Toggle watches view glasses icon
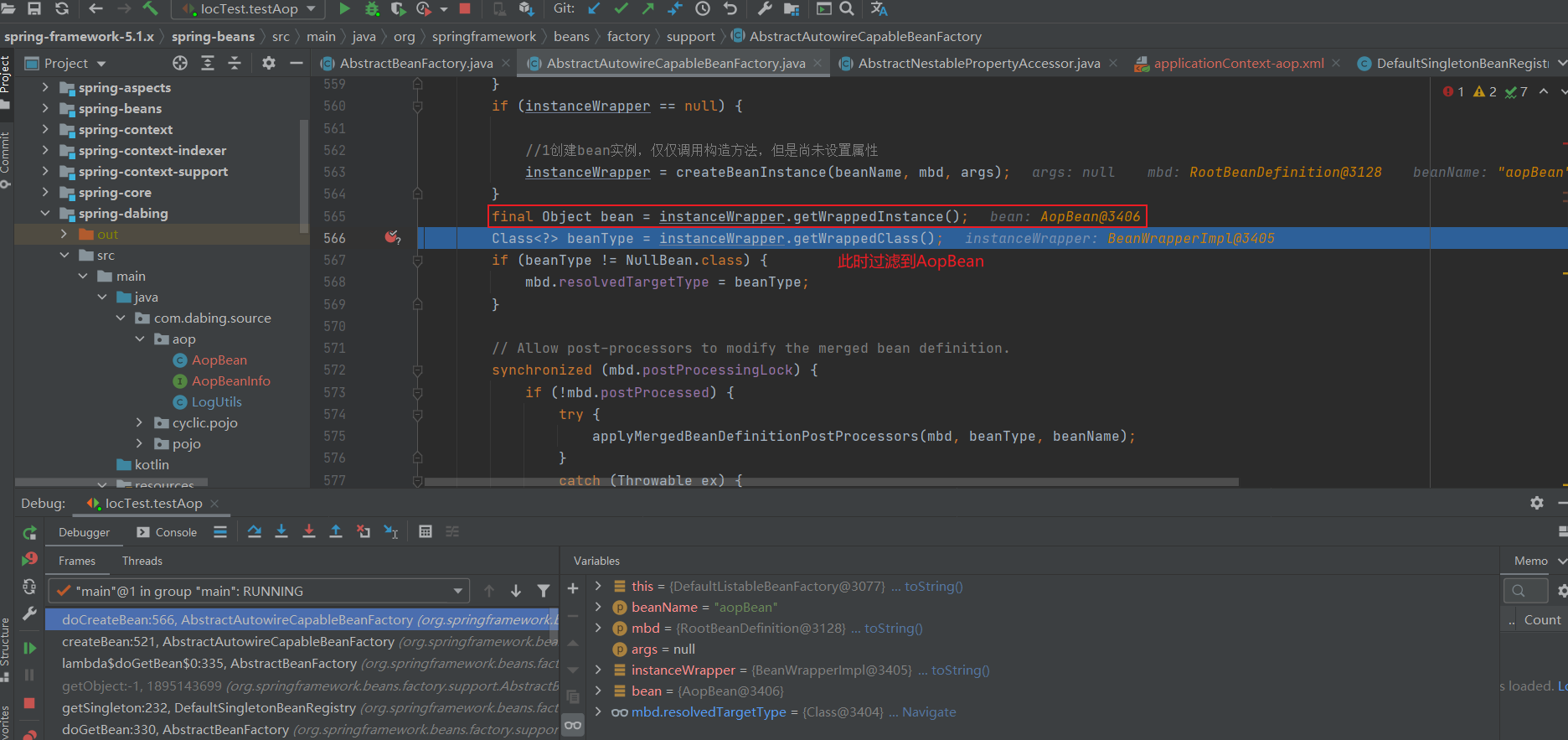1568x740 pixels. tap(573, 725)
